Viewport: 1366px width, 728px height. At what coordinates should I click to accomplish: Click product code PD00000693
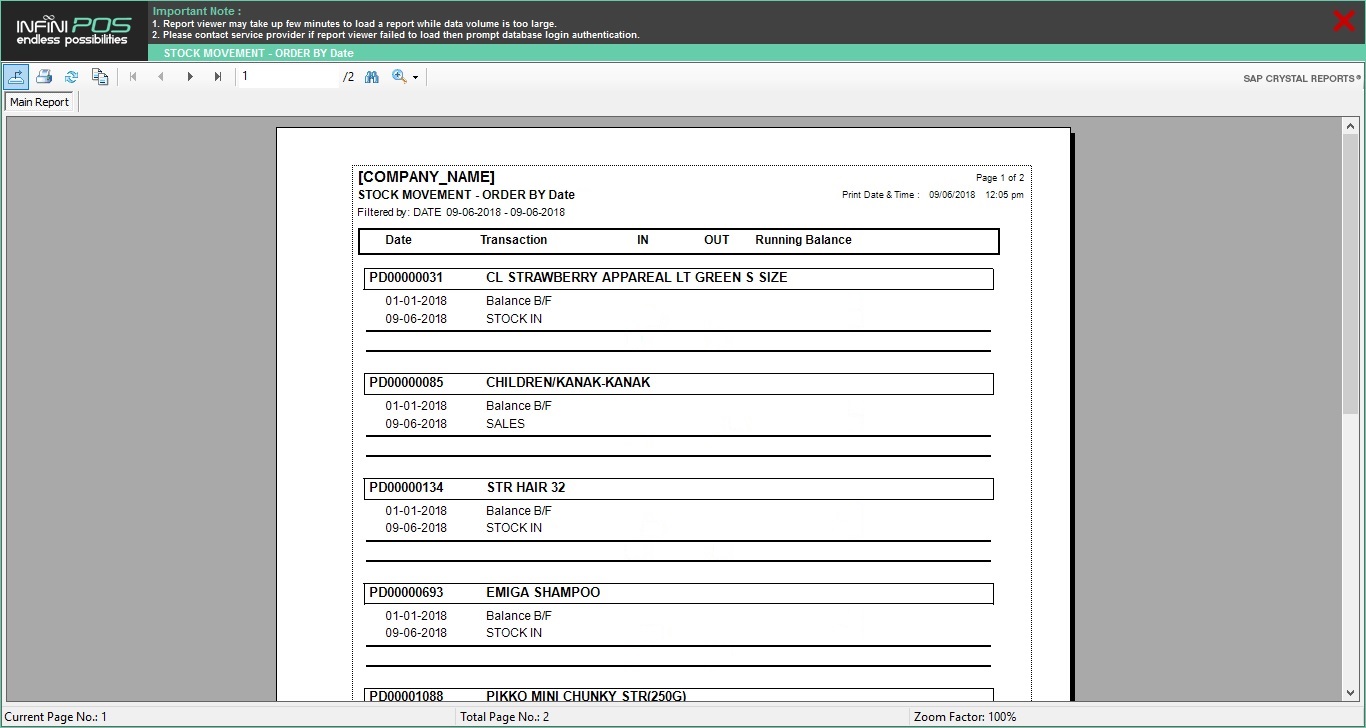coord(406,592)
